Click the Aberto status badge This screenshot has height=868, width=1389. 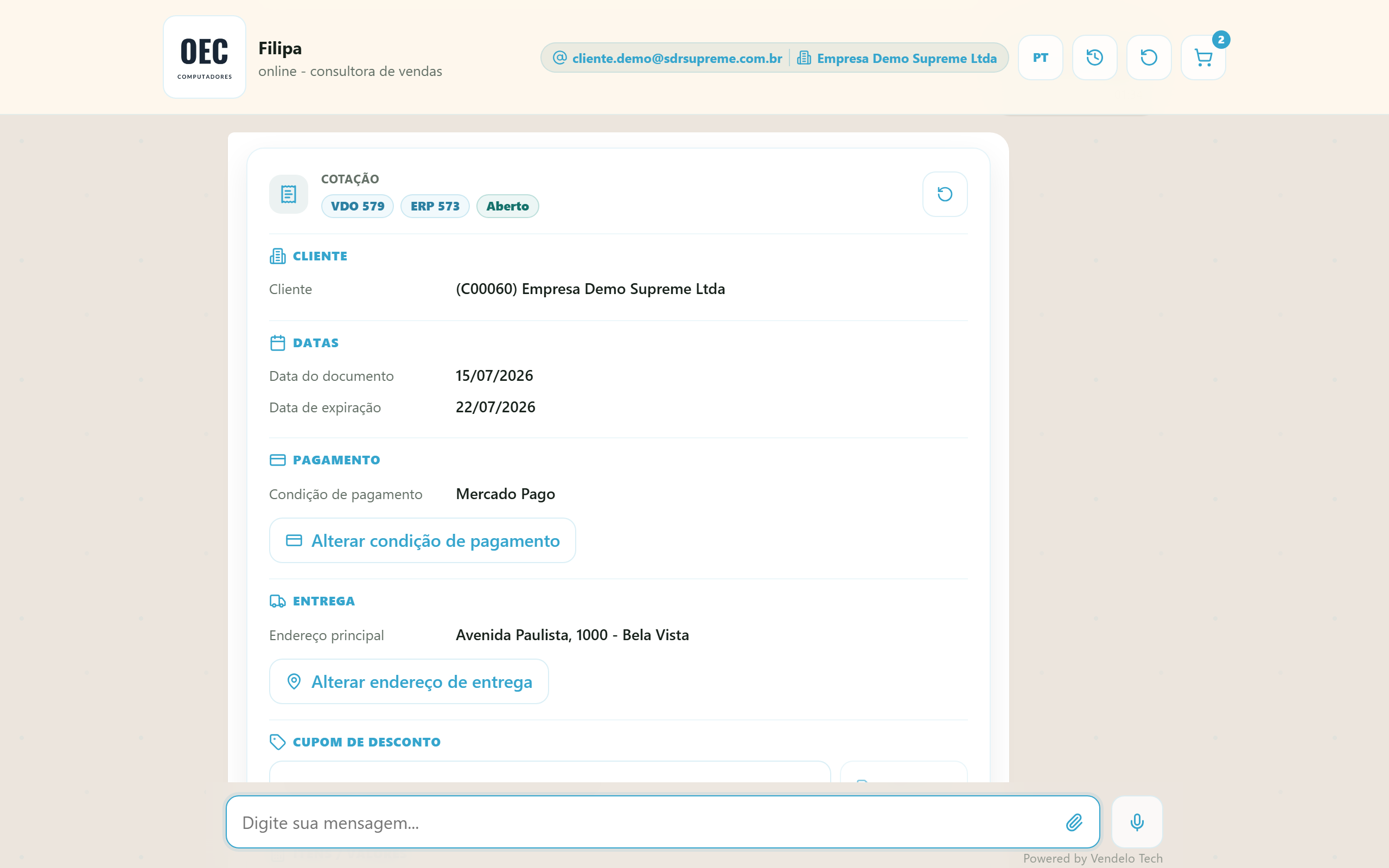(x=507, y=206)
